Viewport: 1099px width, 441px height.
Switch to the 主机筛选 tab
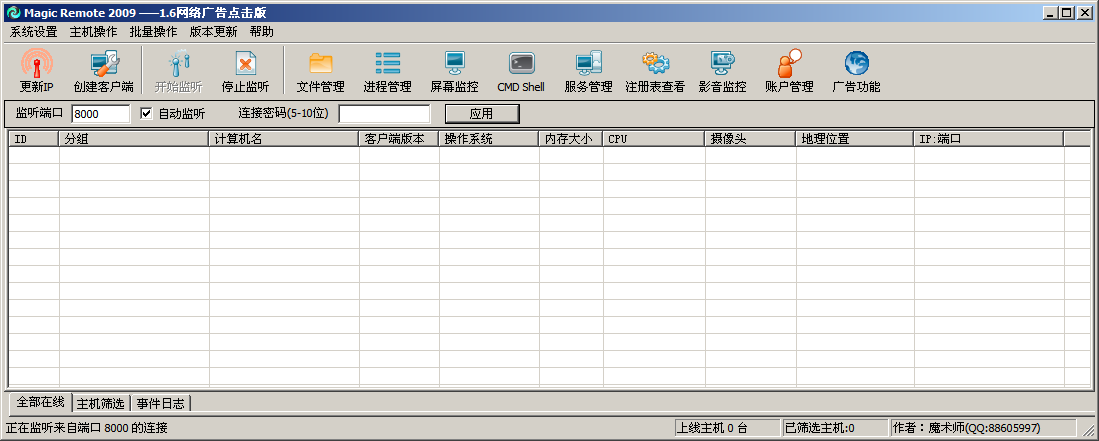point(100,403)
